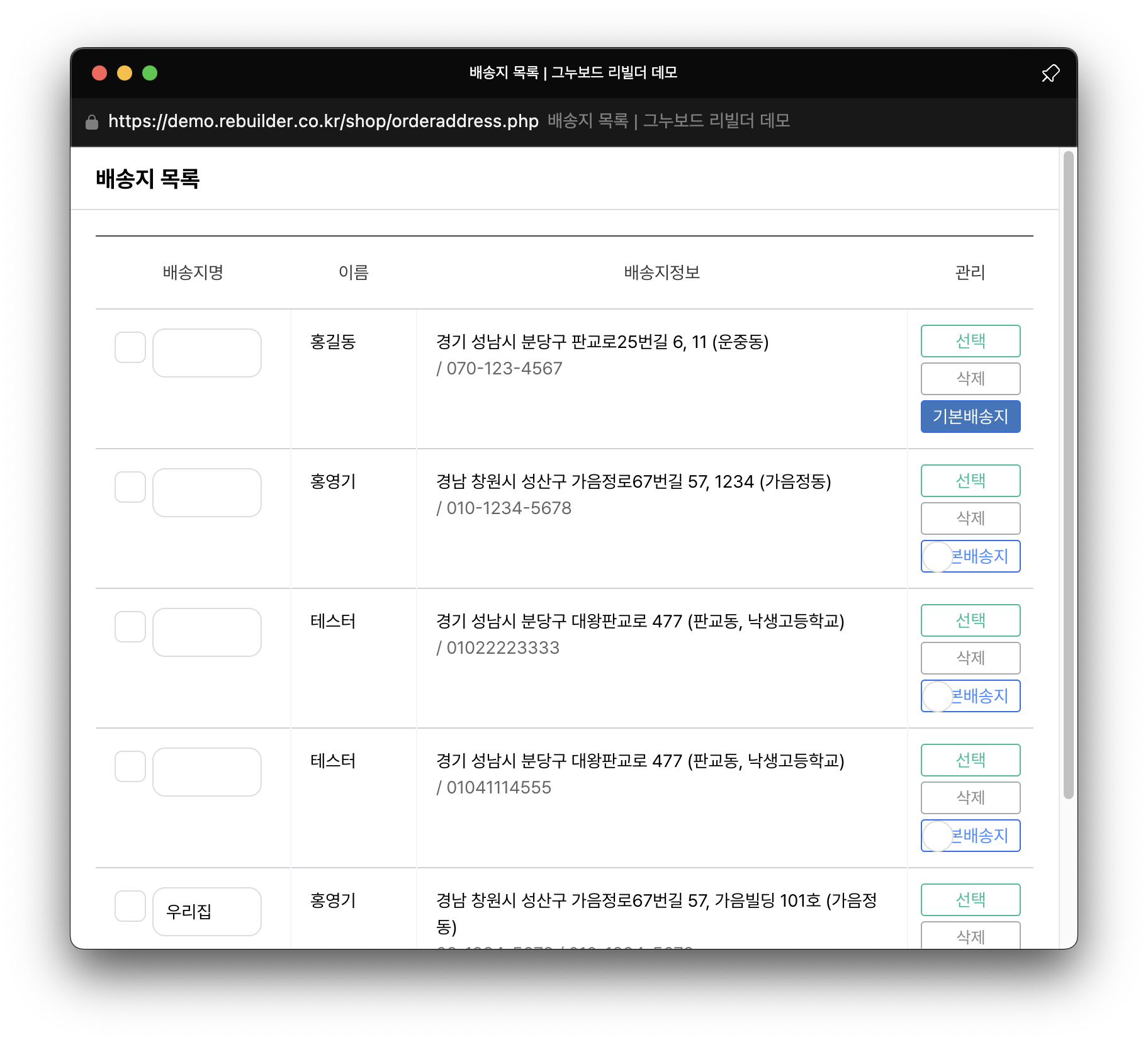This screenshot has height=1042, width=1148.
Task: Set the 01022223333 address as 기본배송지
Action: 971,696
